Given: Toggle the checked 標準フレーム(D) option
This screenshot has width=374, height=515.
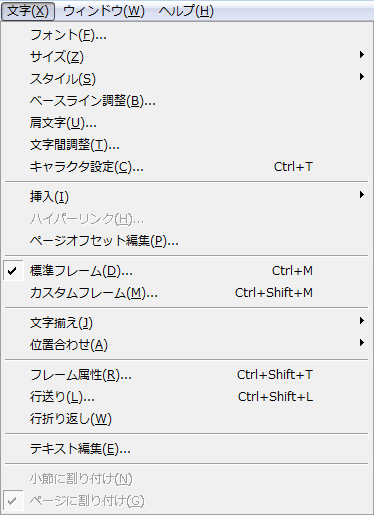Looking at the screenshot, I should click(x=187, y=271).
